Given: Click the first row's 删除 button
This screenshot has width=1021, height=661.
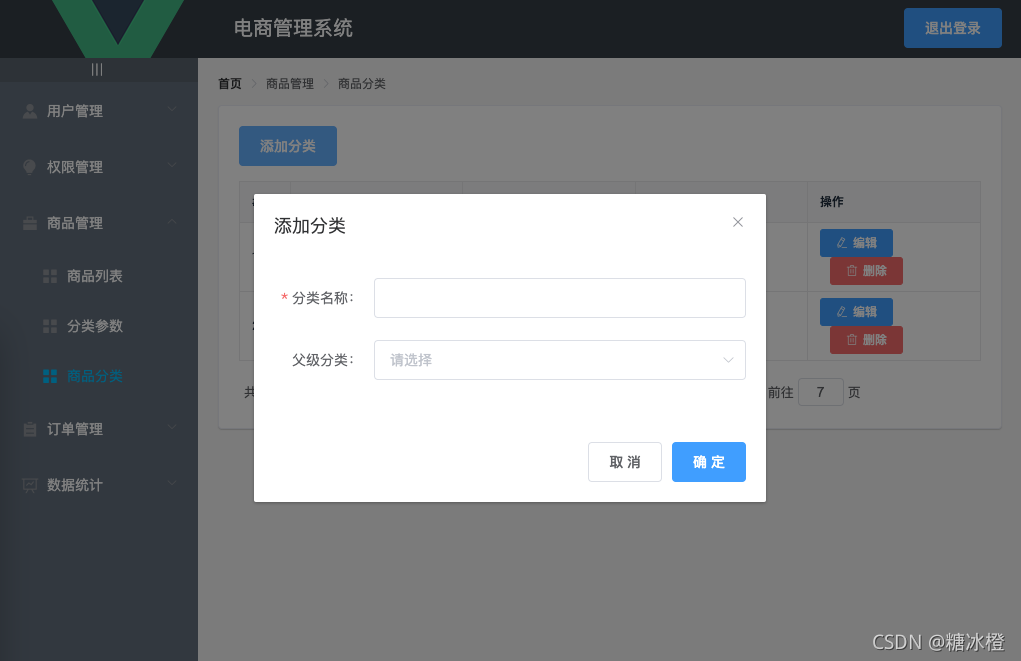Looking at the screenshot, I should click(x=866, y=271).
